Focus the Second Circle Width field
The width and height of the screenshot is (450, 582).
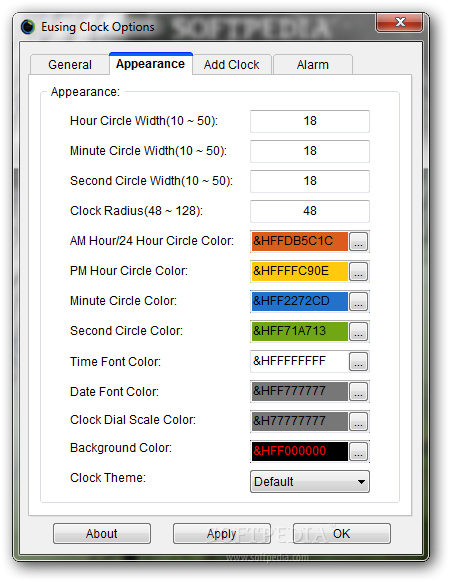point(310,181)
